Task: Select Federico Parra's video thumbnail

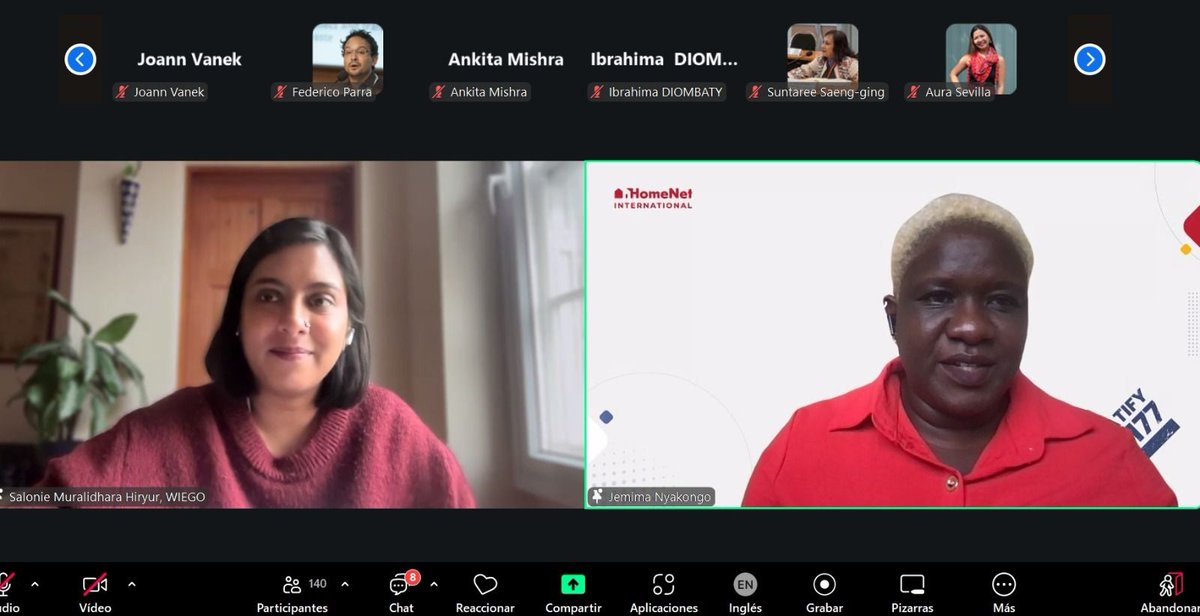Action: (x=347, y=59)
